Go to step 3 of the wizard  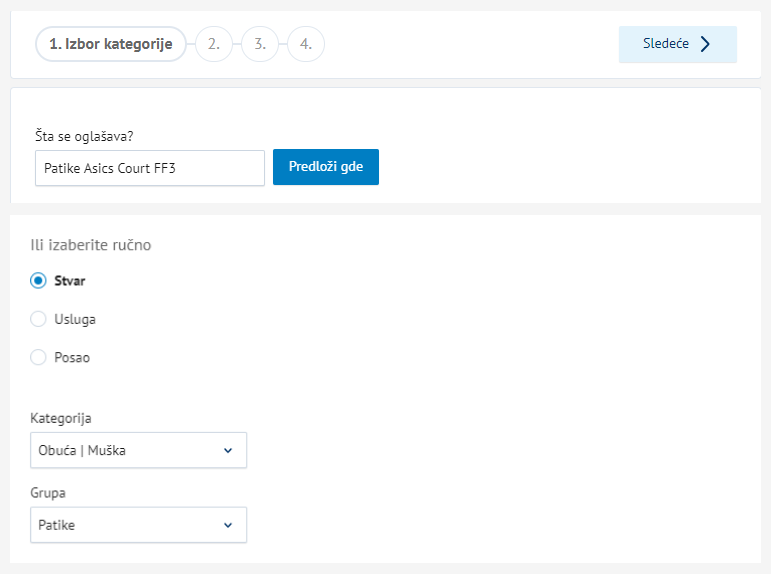pyautogui.click(x=260, y=44)
